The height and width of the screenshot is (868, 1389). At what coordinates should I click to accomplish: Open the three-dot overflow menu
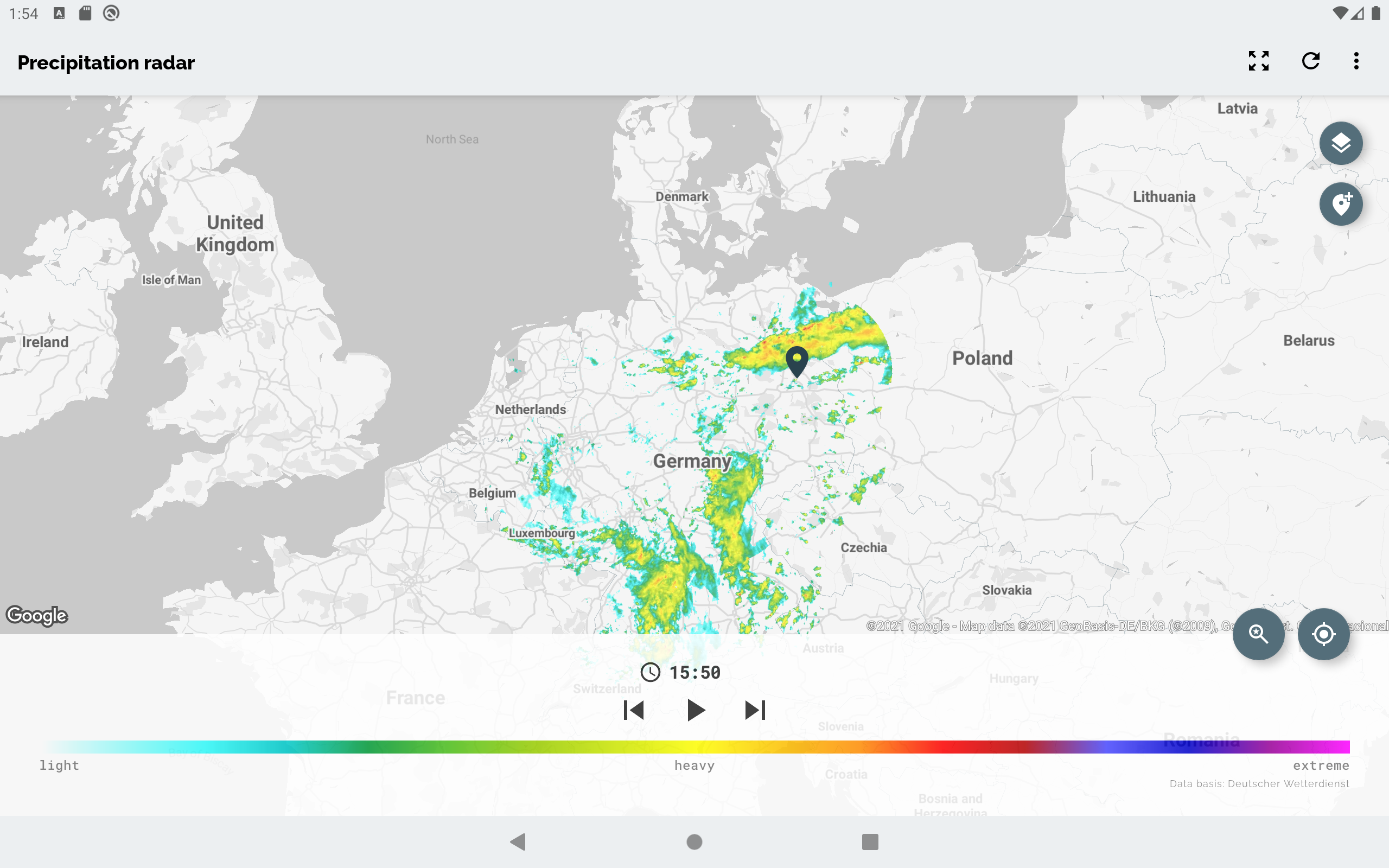tap(1356, 61)
